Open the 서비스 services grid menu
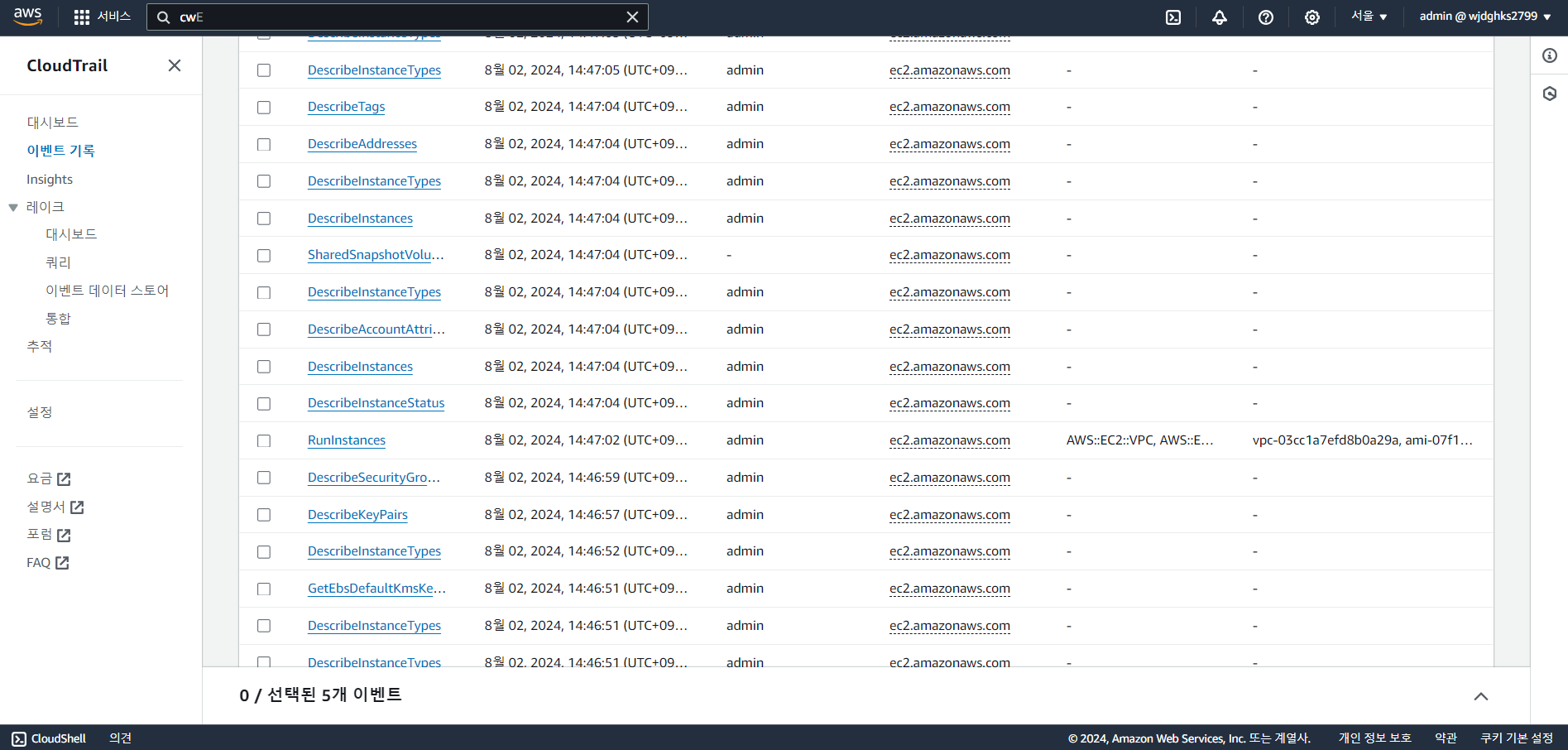 click(x=103, y=17)
